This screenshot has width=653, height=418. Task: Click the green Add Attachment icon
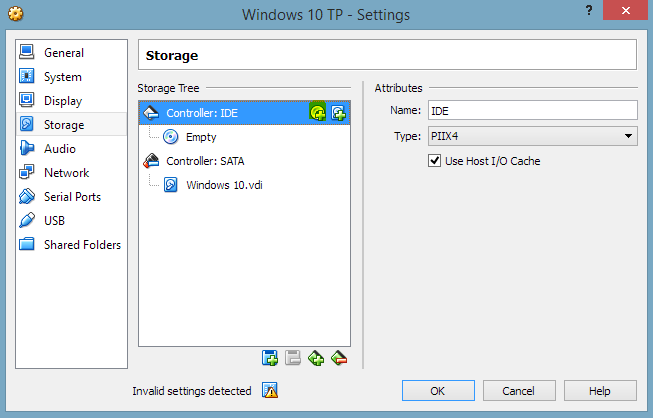pos(316,358)
